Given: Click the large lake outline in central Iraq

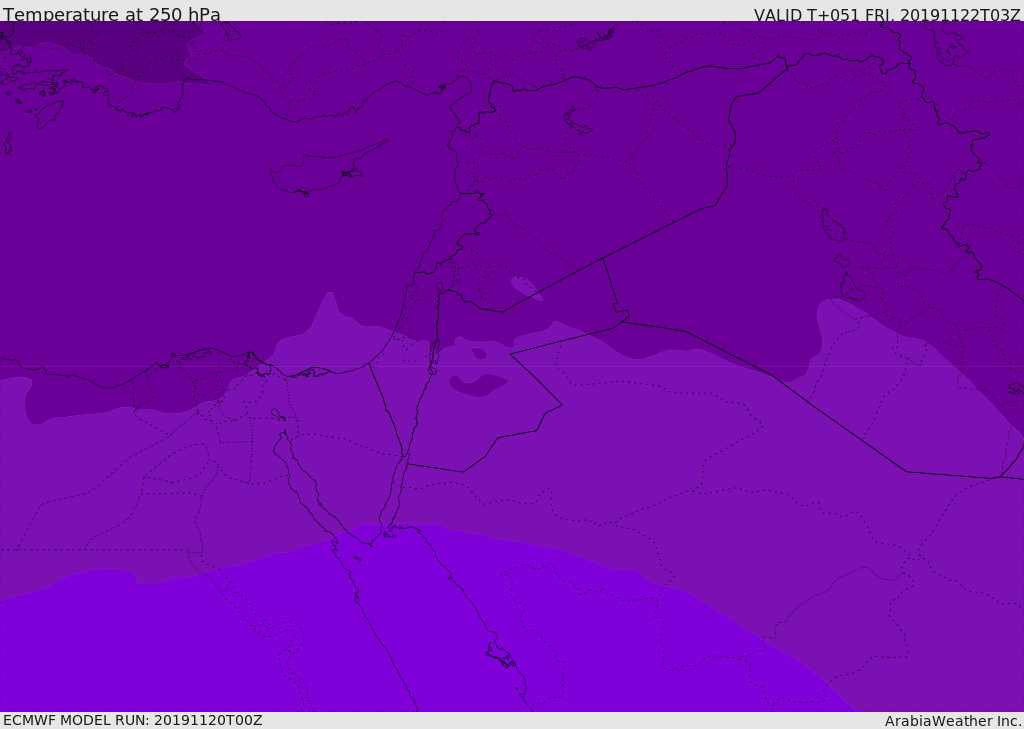Looking at the screenshot, I should (832, 225).
